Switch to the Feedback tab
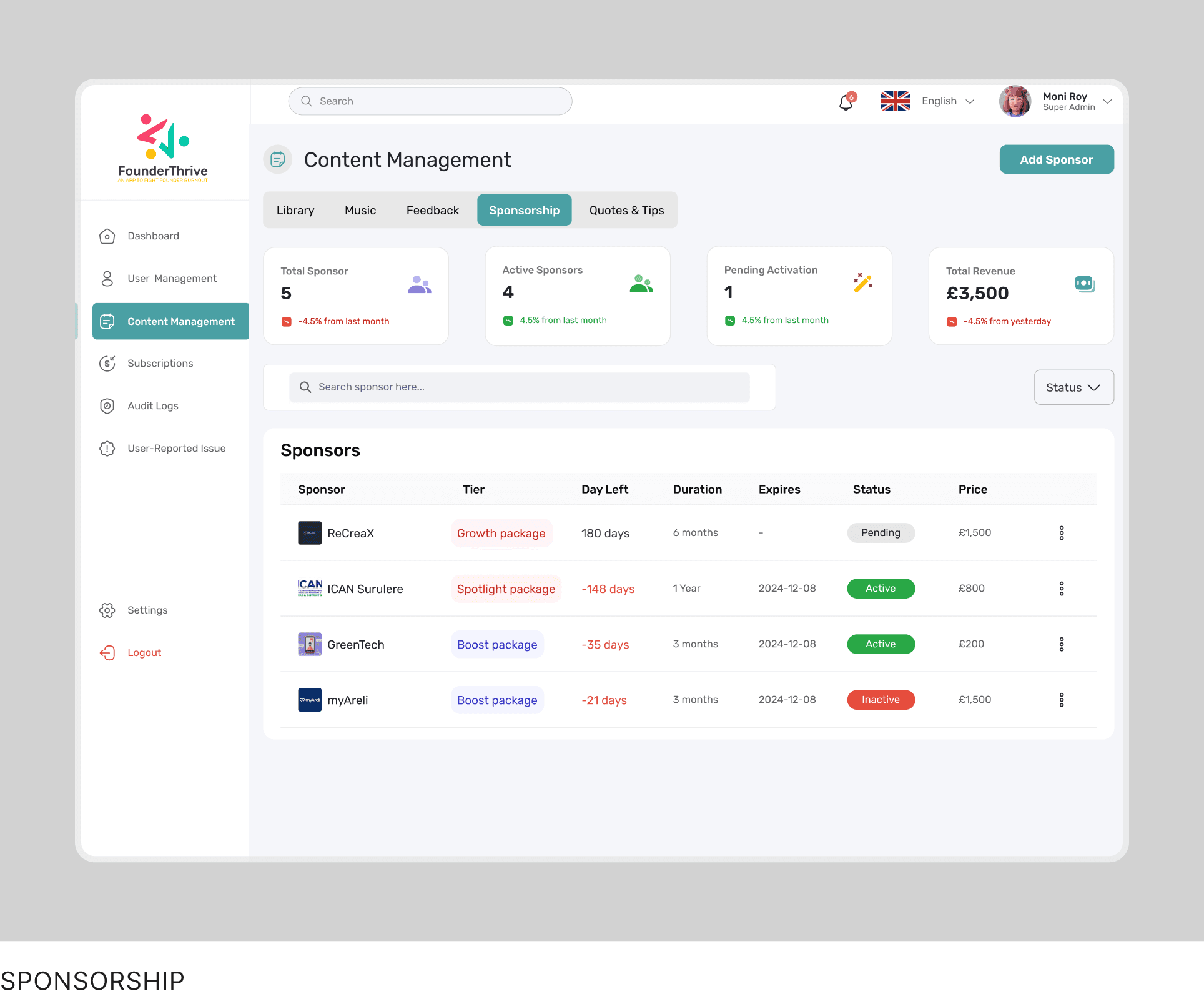Viewport: 1204px width, 999px height. (x=432, y=211)
